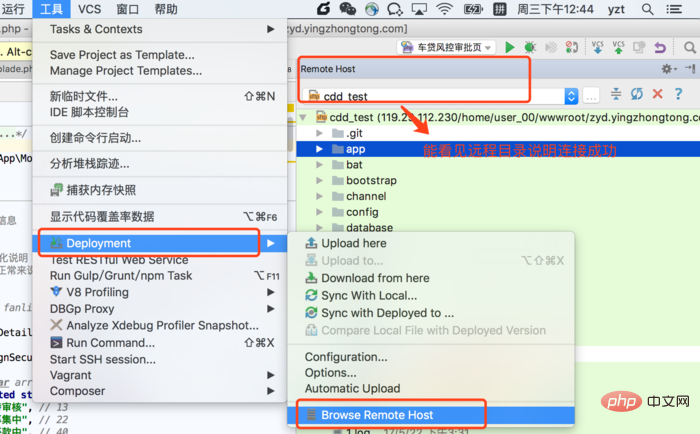700x434 pixels.
Task: Expand the bat folder
Action: point(319,165)
